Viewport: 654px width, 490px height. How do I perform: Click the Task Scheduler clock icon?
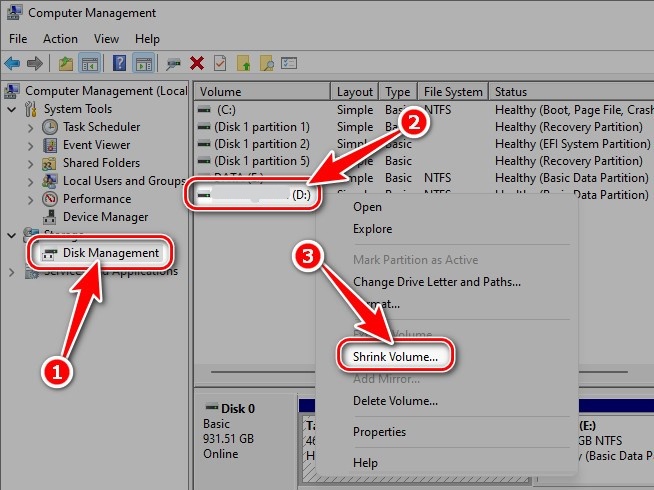pyautogui.click(x=50, y=127)
